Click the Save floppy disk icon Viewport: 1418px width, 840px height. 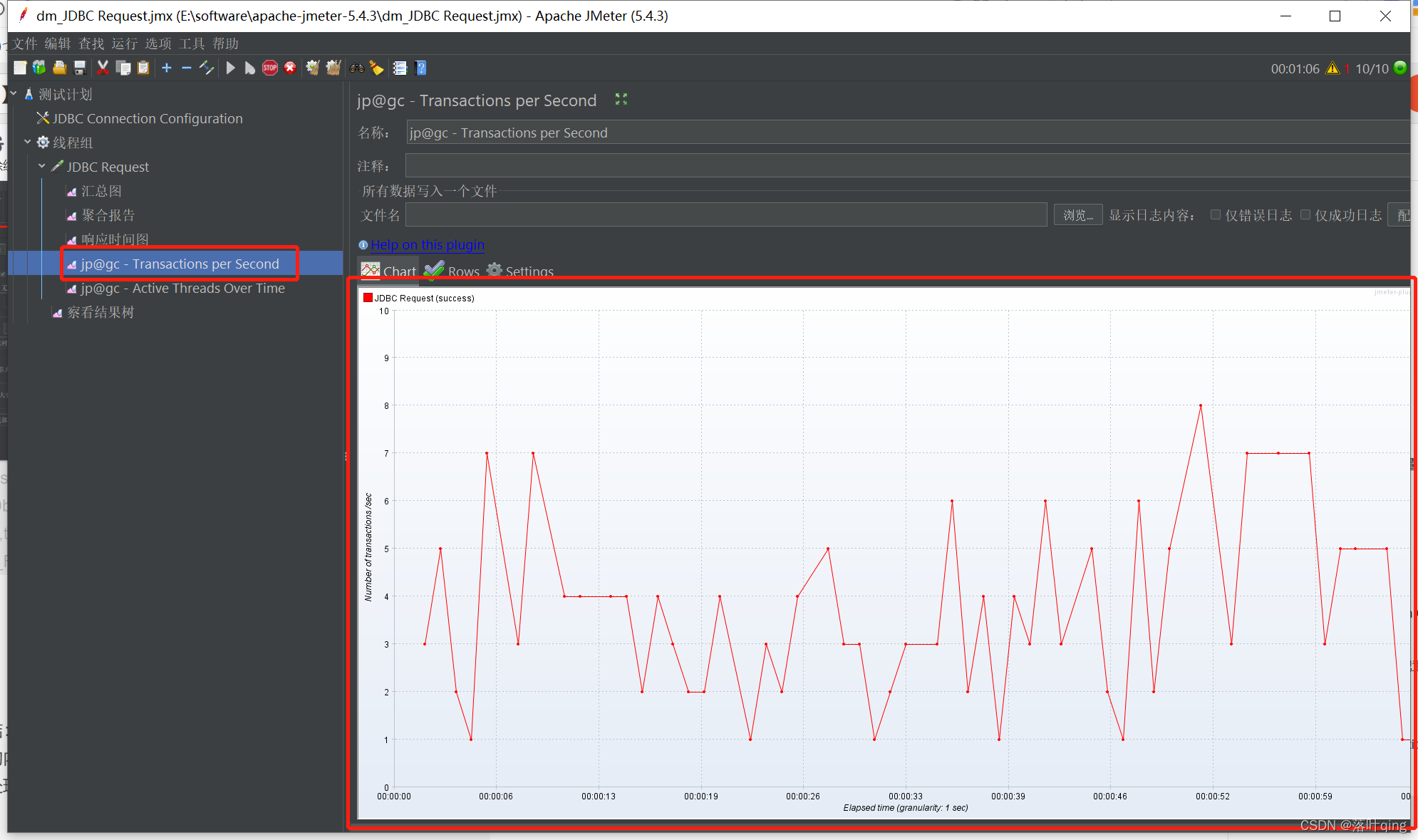click(x=80, y=68)
